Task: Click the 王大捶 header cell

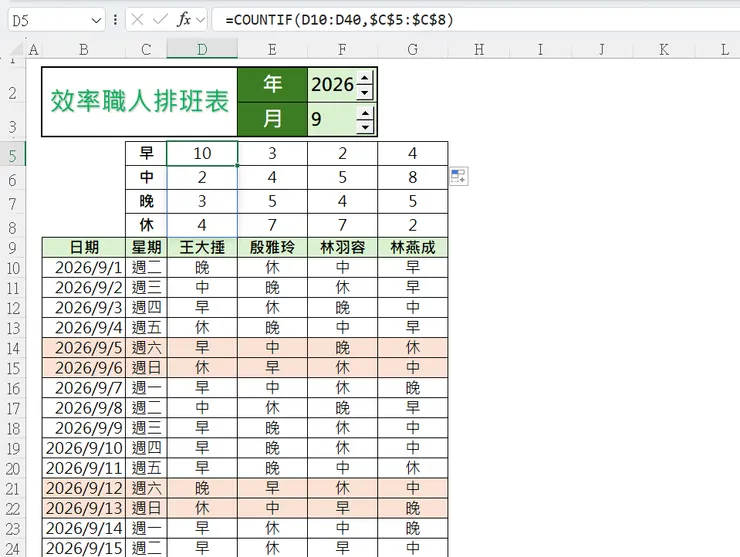Action: pos(202,247)
